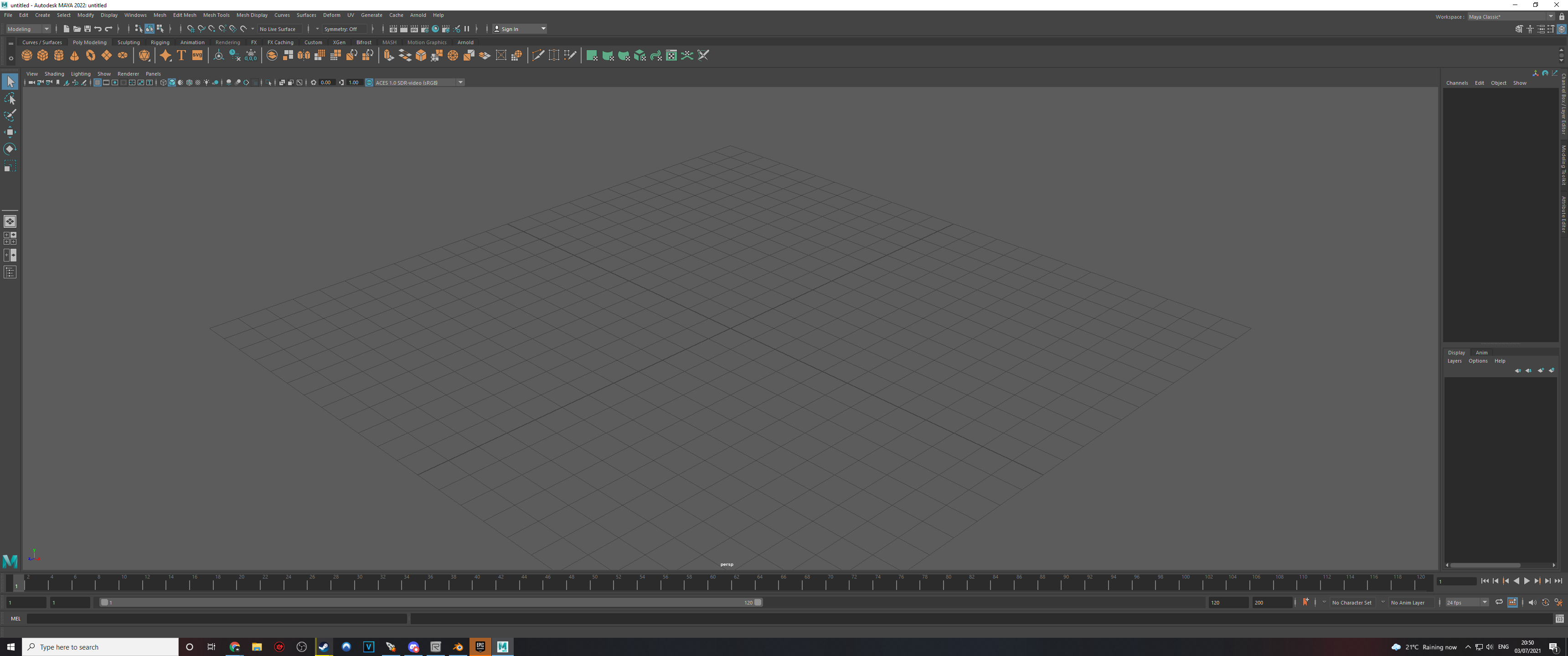The width and height of the screenshot is (1568, 656).
Task: Open the Mesh Tools menu
Action: (216, 15)
